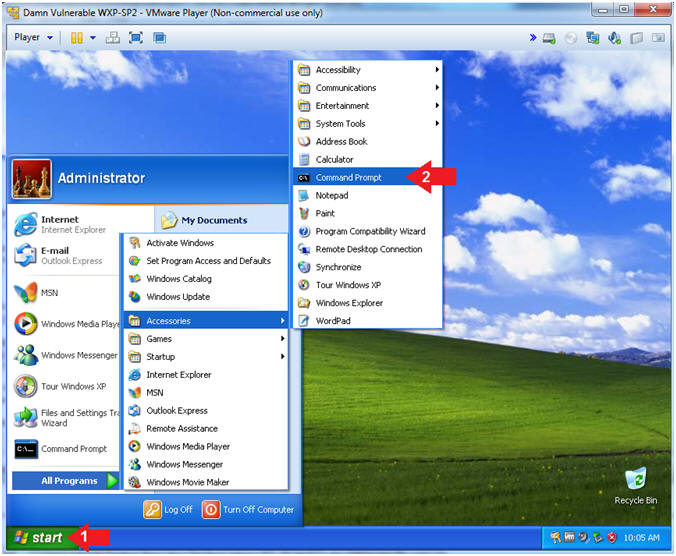Click Activate Windows in All Programs
Viewport: 676px width, 556px height.
(x=206, y=243)
